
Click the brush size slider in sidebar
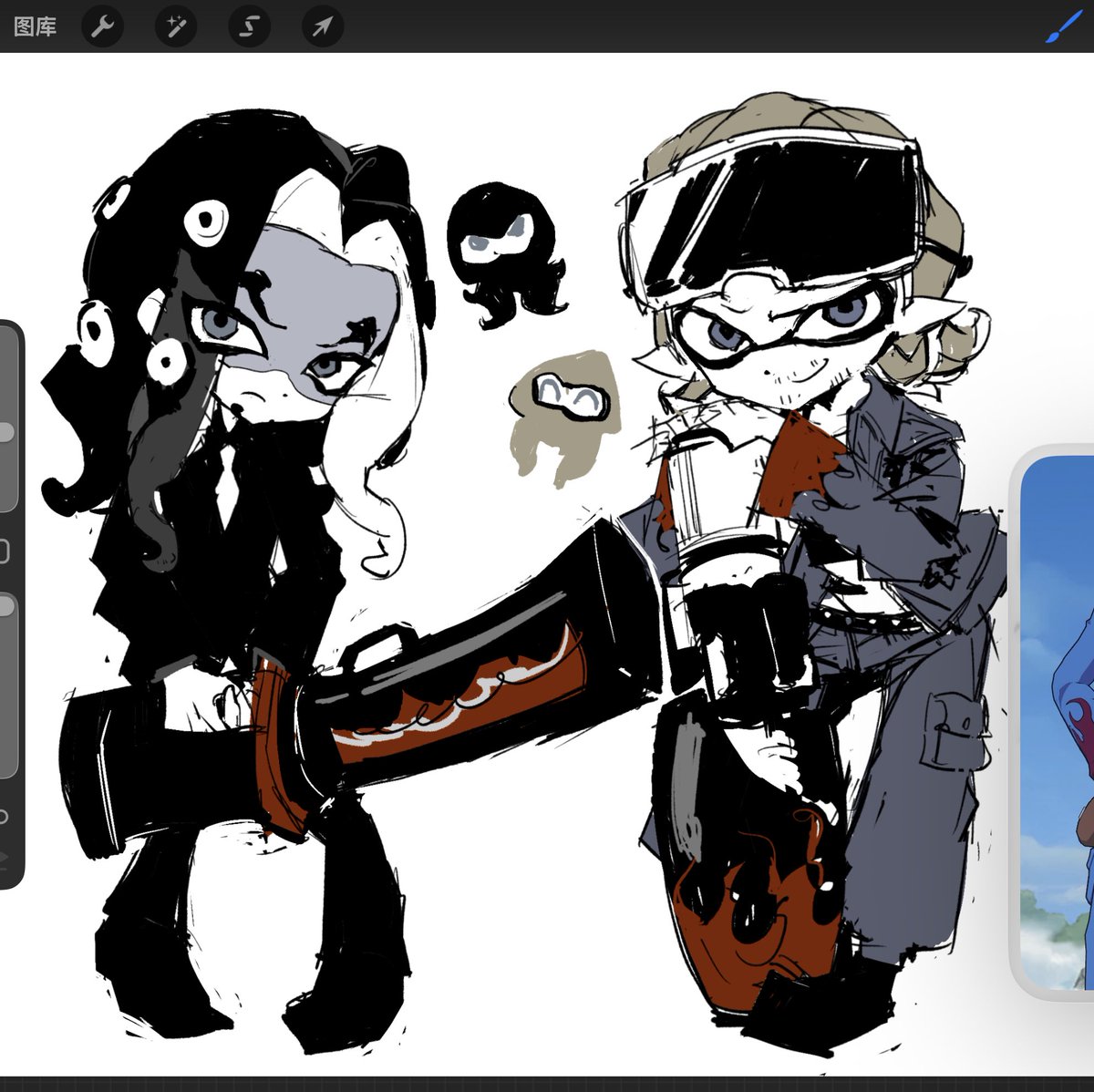click(7, 420)
